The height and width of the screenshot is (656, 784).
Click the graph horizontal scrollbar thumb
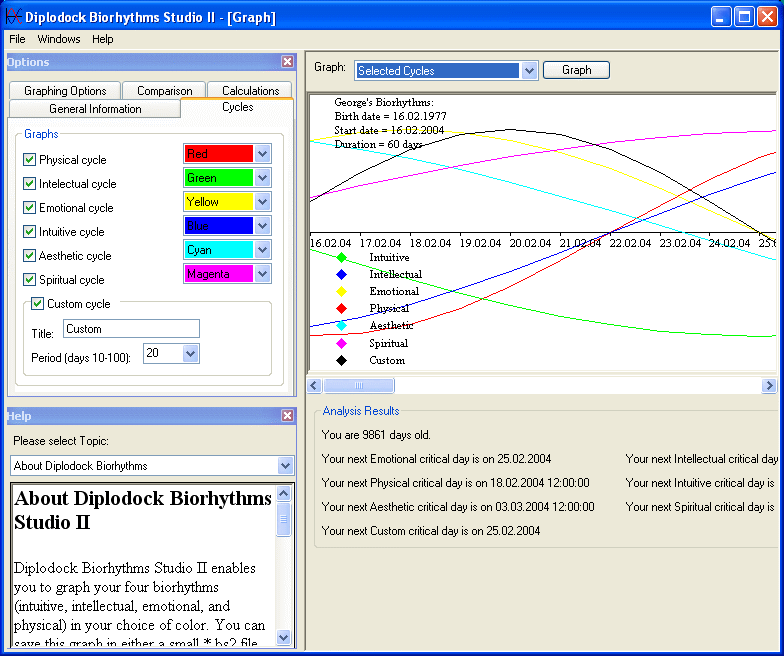pos(359,386)
